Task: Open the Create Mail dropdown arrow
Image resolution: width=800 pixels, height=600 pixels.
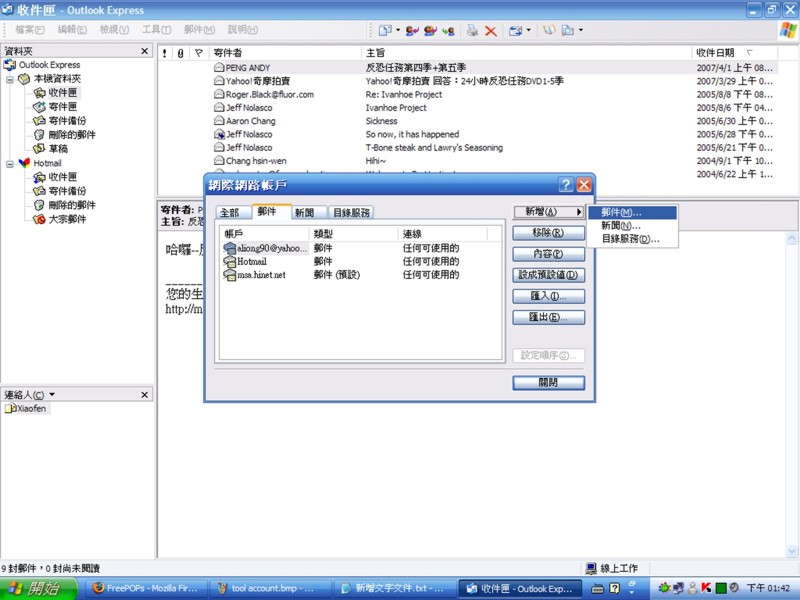Action: (x=398, y=30)
